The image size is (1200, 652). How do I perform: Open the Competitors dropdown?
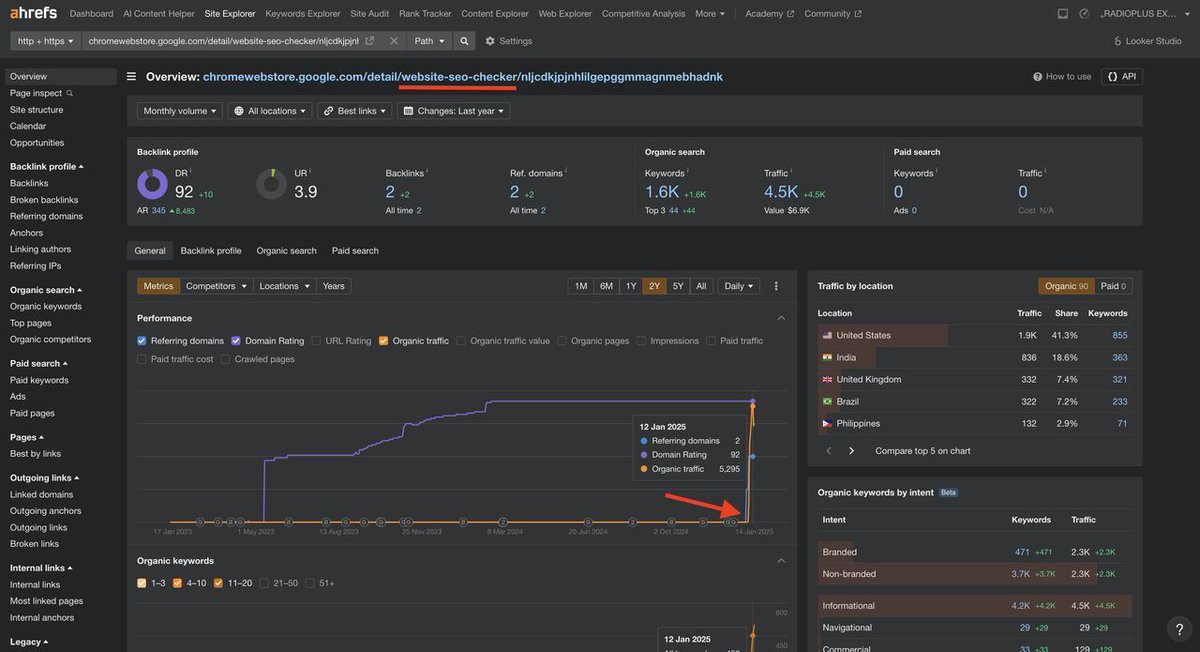pos(217,286)
